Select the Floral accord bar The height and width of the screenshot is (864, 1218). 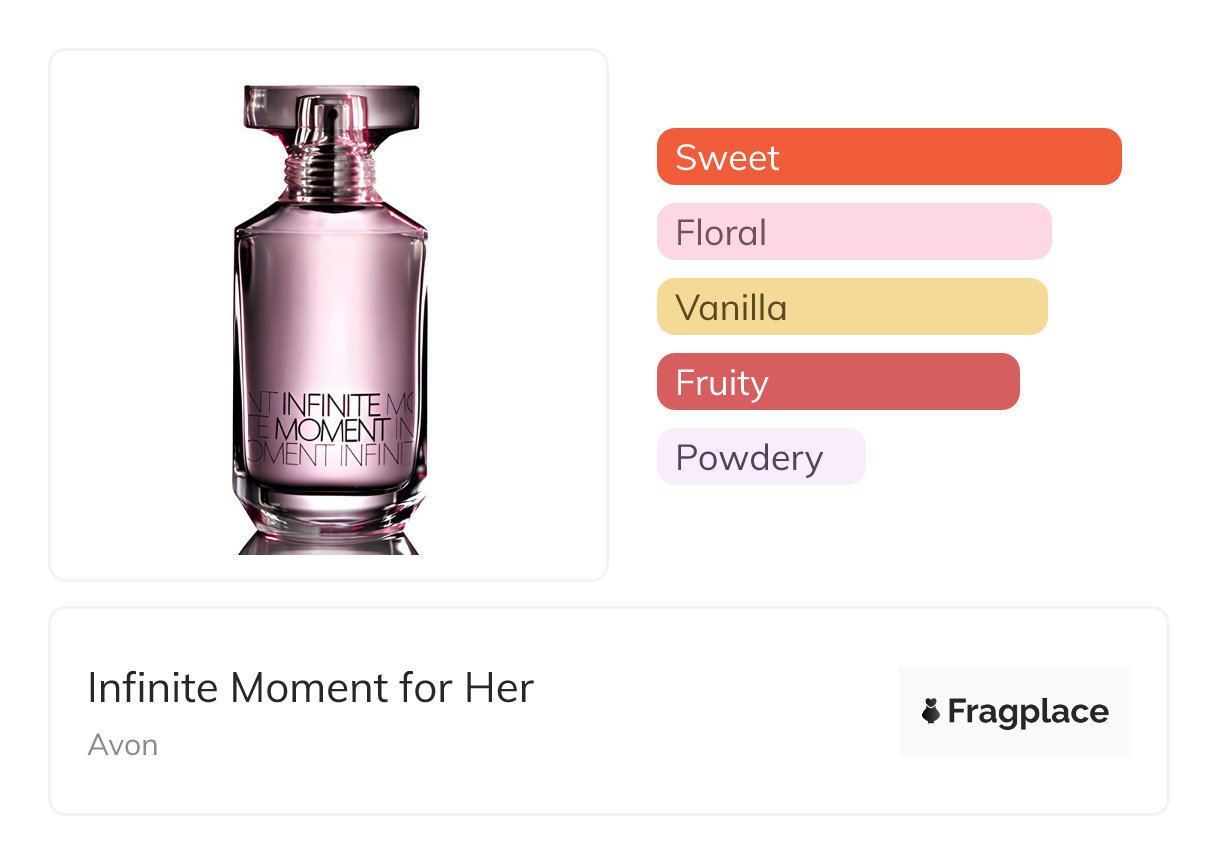(x=853, y=232)
